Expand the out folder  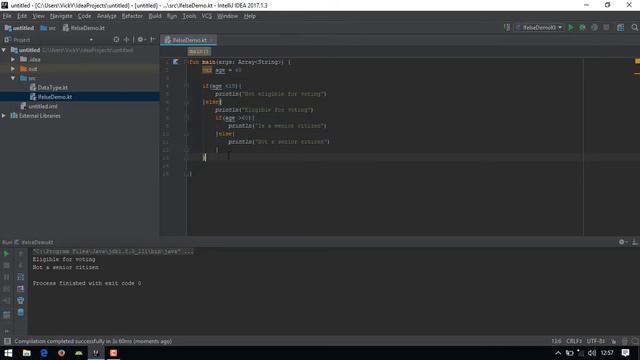pyautogui.click(x=13, y=69)
